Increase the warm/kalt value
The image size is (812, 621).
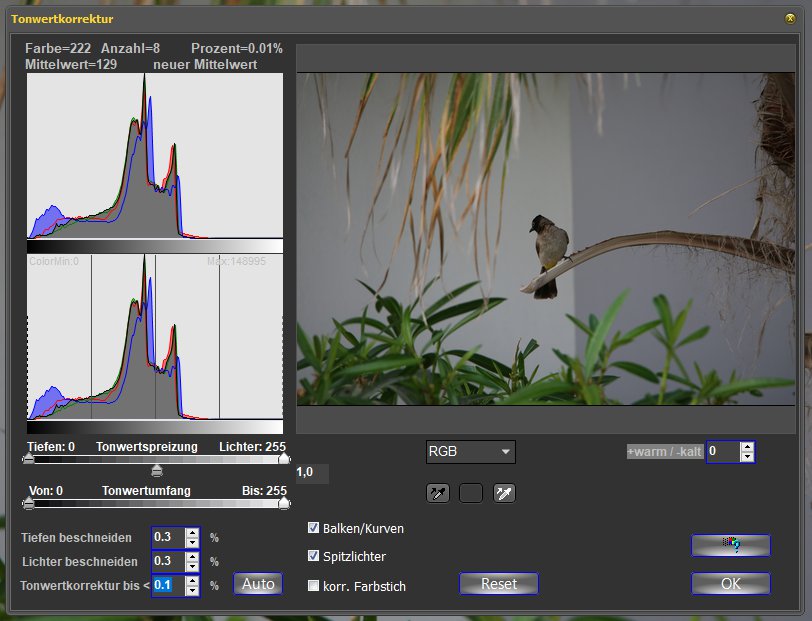tap(747, 447)
